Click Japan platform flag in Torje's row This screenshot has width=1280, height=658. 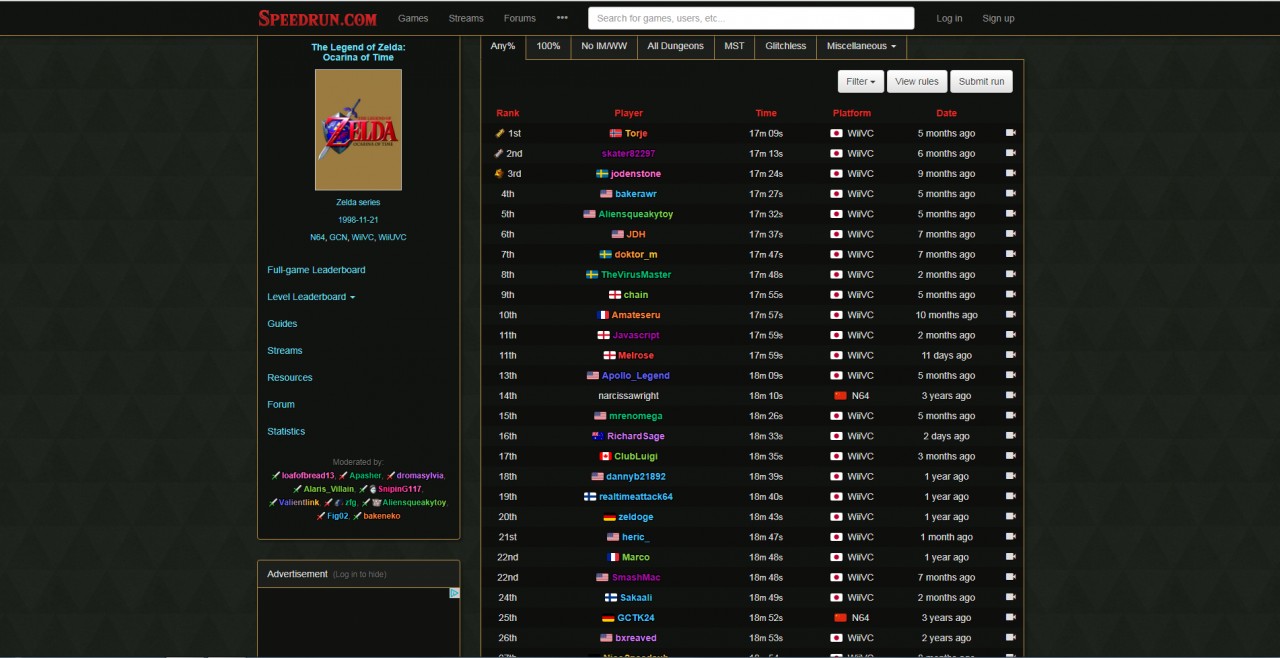coord(836,133)
